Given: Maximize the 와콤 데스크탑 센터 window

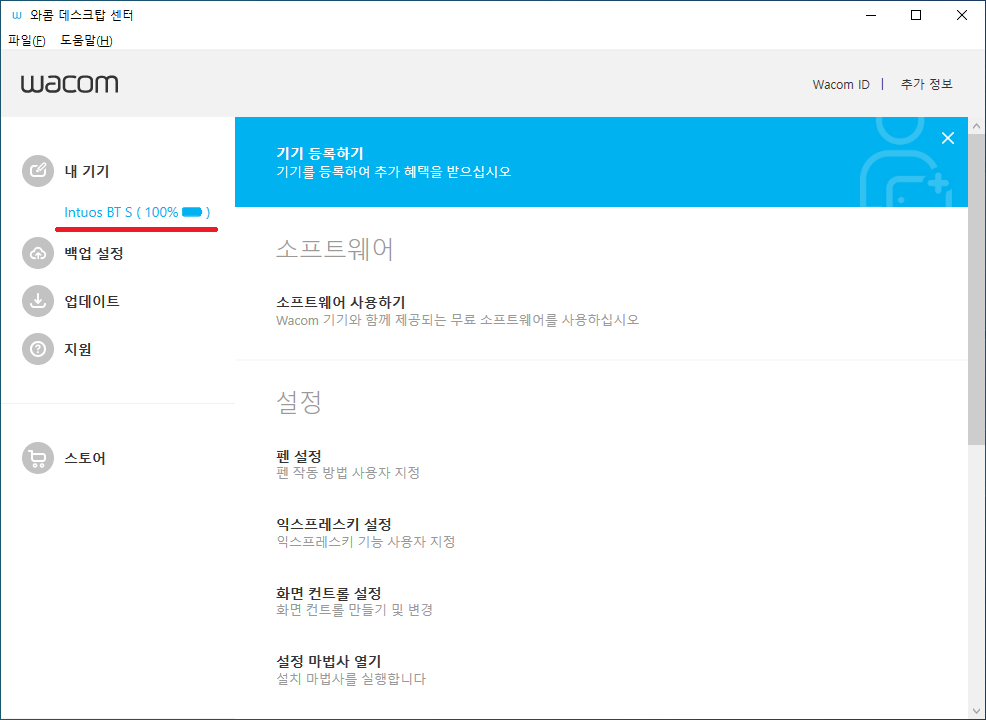Looking at the screenshot, I should tap(916, 15).
